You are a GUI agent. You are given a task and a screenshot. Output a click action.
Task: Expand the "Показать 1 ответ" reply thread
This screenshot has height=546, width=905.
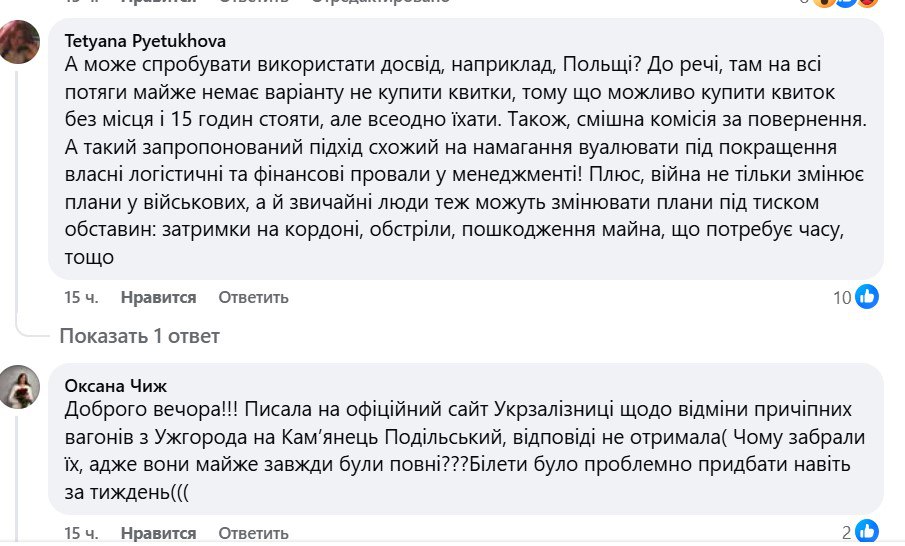[139, 336]
